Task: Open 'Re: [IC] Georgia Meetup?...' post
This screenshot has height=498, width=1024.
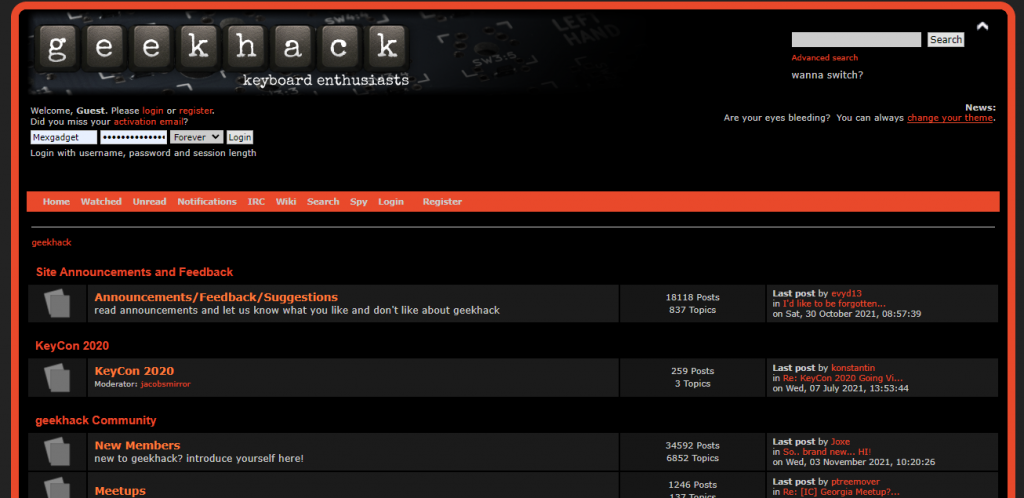Action: pyautogui.click(x=841, y=492)
